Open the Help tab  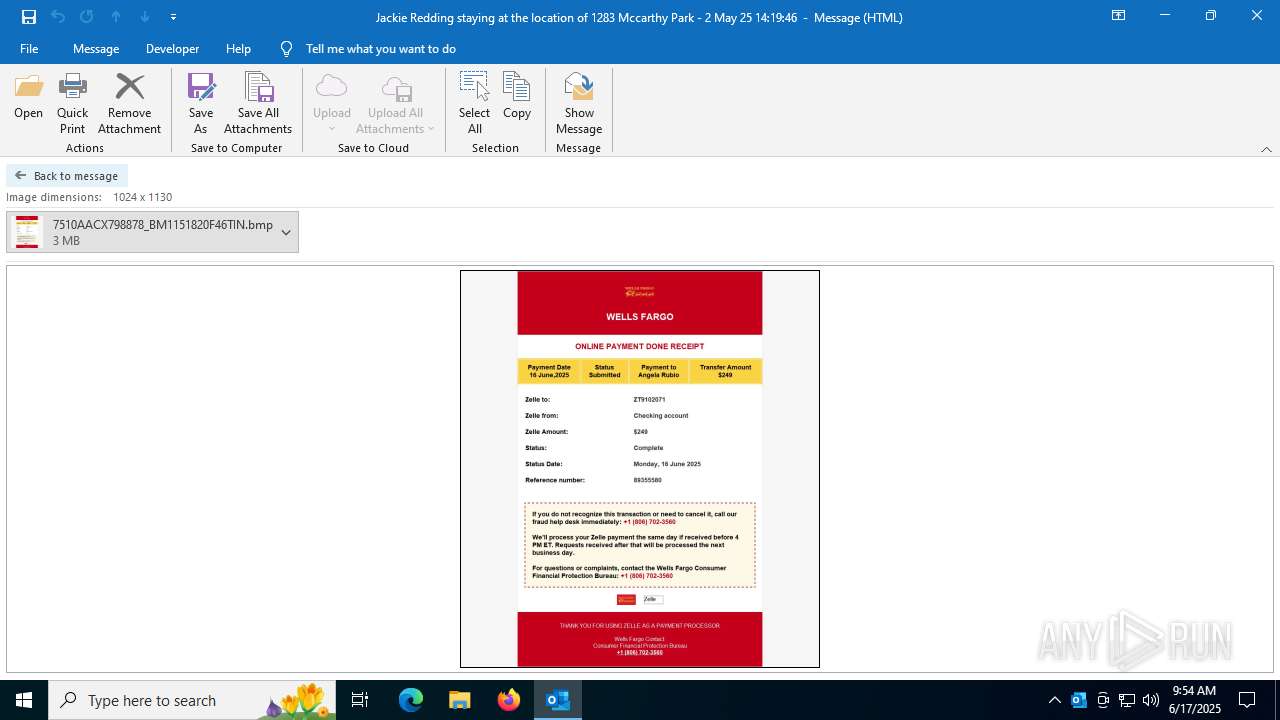238,49
